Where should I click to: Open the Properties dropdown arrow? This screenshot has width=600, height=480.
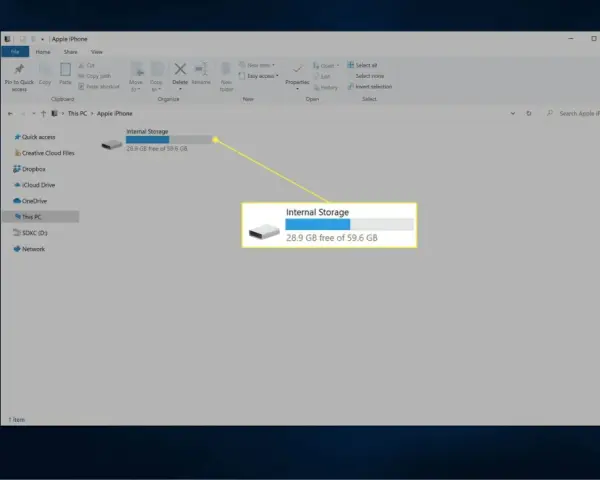click(x=297, y=89)
